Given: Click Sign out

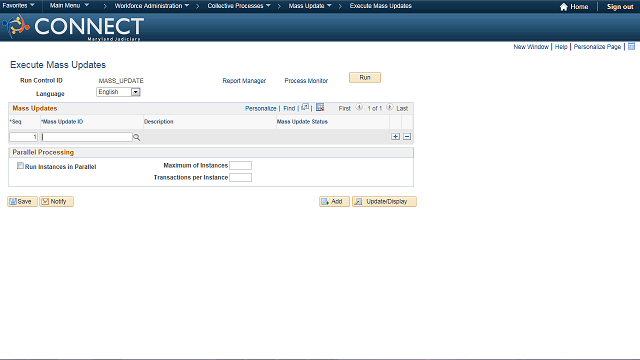Looking at the screenshot, I should [x=620, y=7].
